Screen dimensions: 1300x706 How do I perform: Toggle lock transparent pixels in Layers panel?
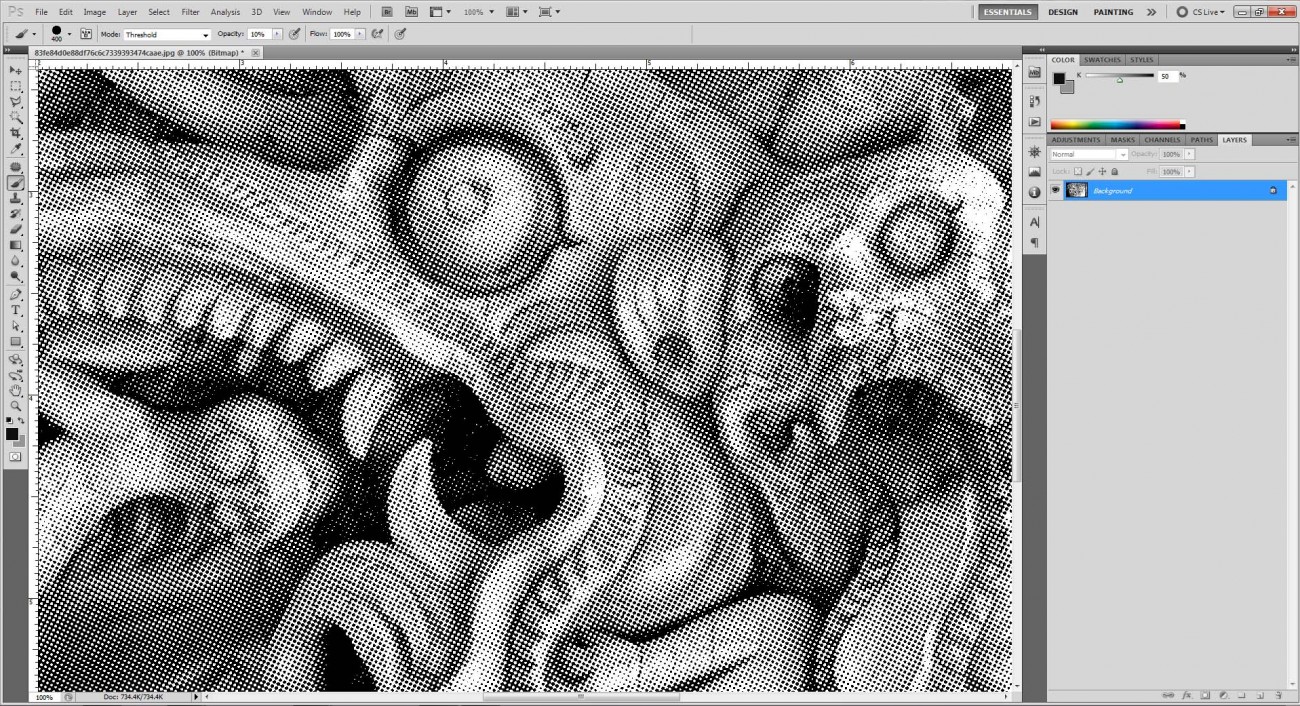(1078, 172)
